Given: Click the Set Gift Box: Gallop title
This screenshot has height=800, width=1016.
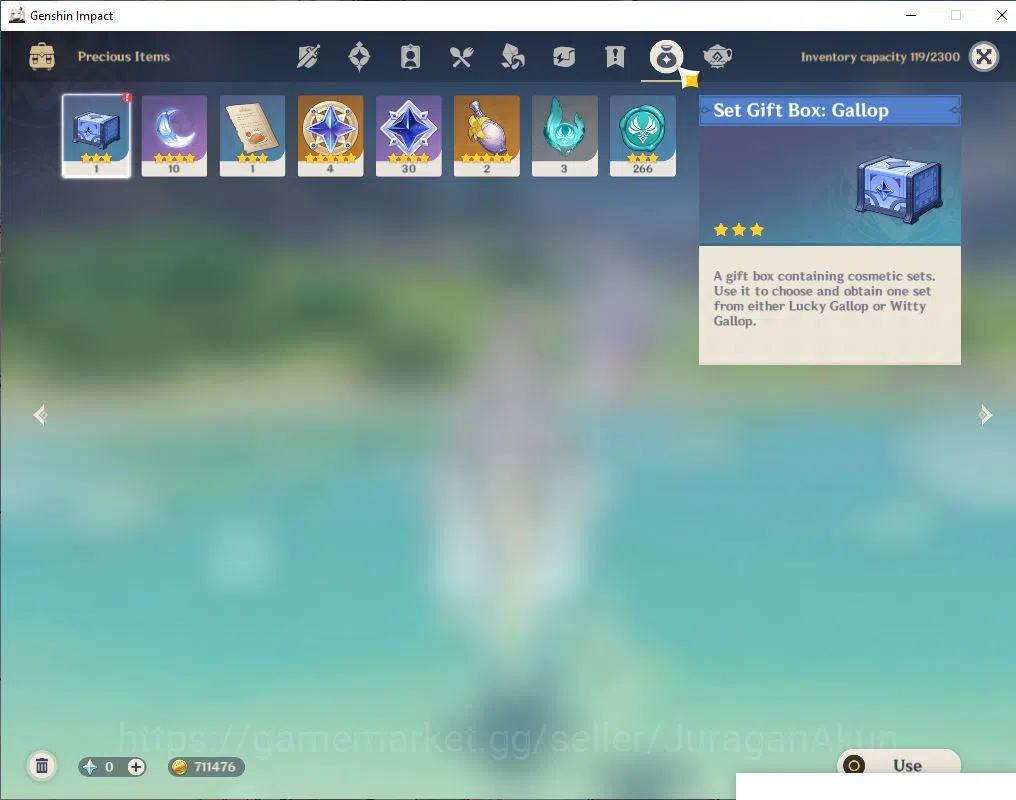Looking at the screenshot, I should 801,110.
